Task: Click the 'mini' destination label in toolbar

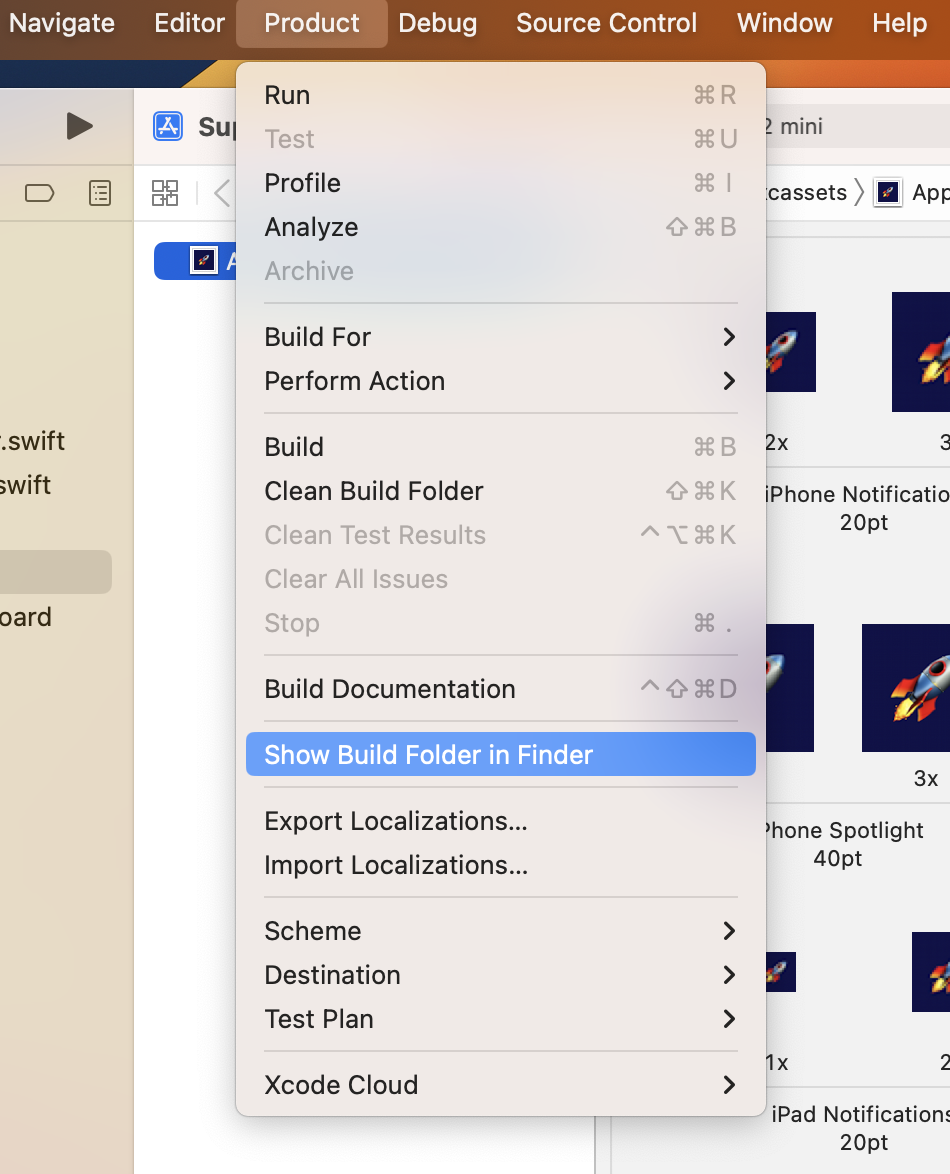Action: point(801,127)
